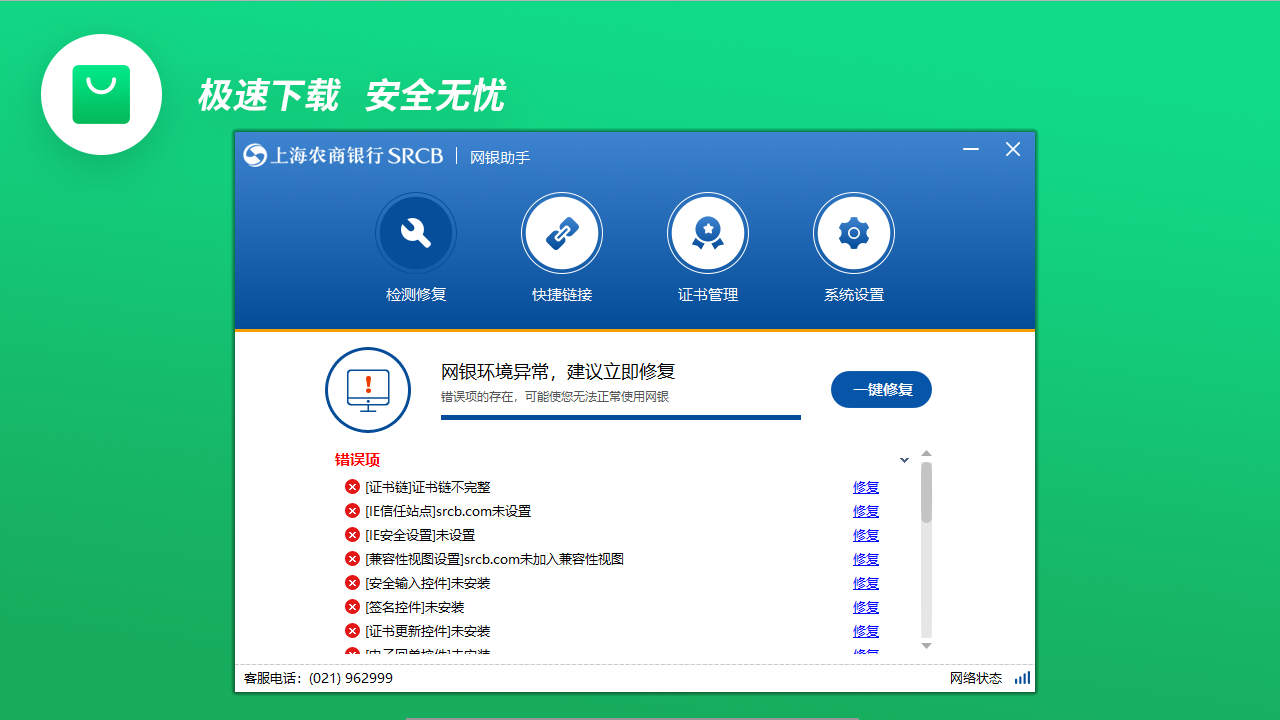Click the scrollbar up arrow
The image size is (1280, 720).
pos(927,453)
